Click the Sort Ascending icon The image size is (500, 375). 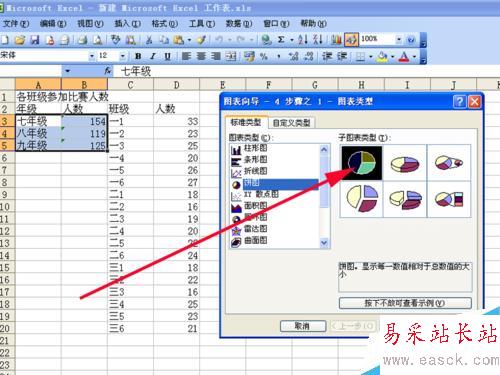click(303, 40)
